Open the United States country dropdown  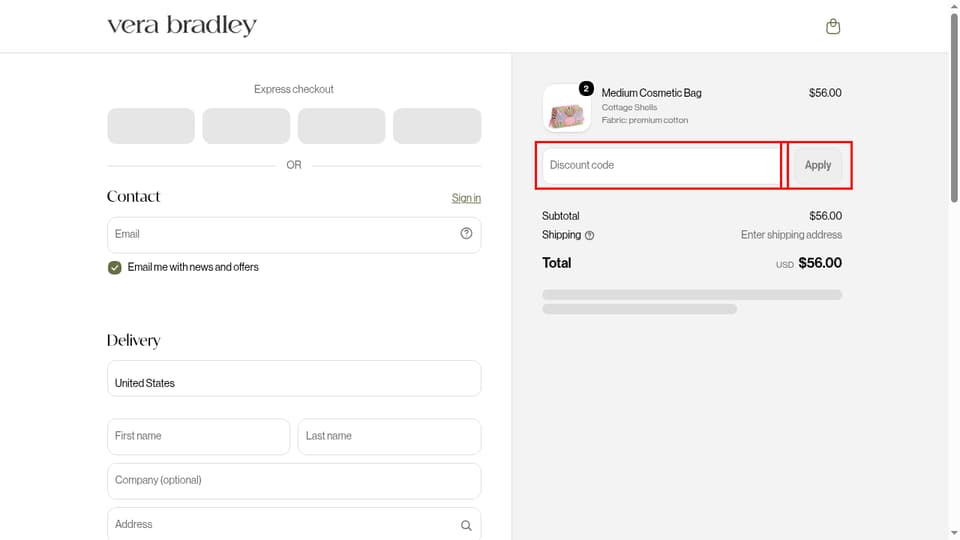tap(294, 378)
